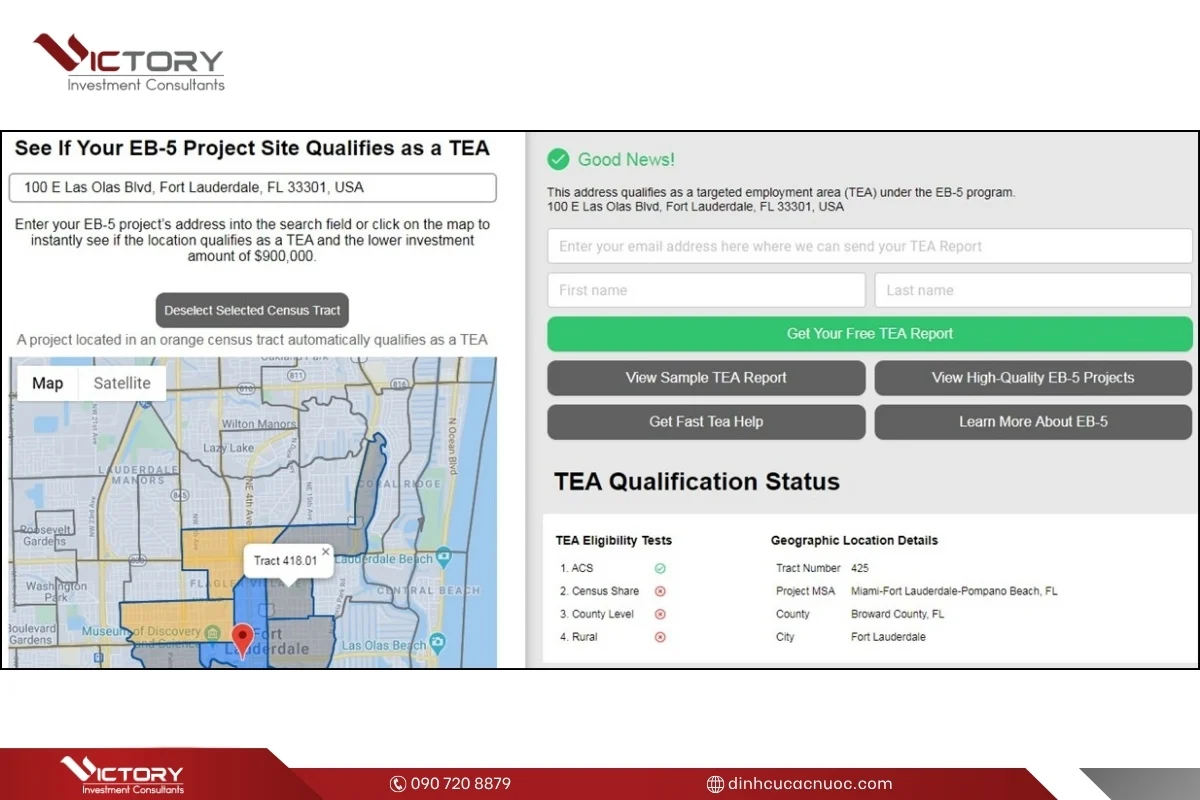Click the Museum of Discovery marker icon
Screen dimensions: 1200x800
212,634
